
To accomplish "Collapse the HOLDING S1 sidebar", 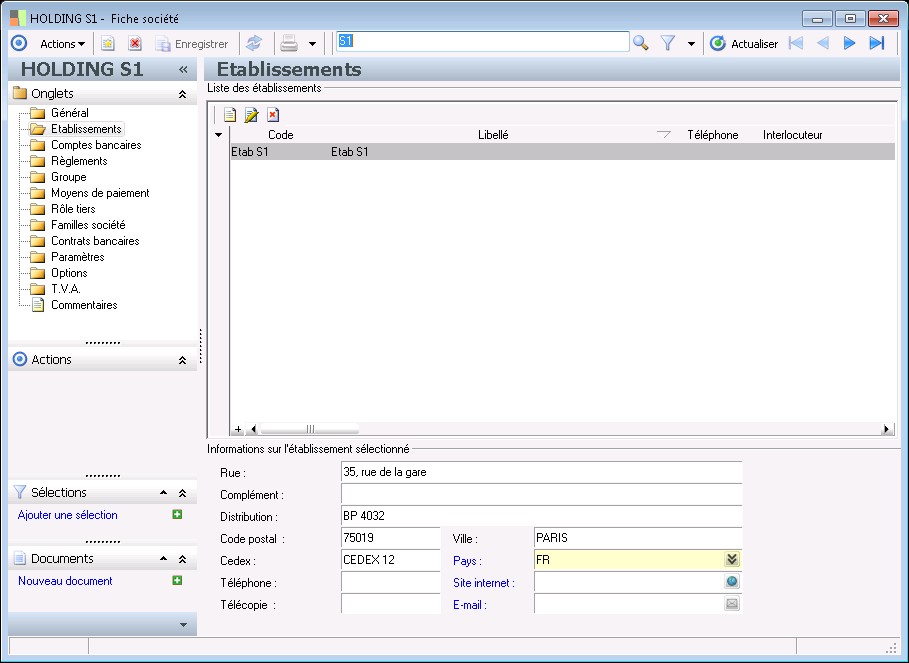I will tap(183, 70).
